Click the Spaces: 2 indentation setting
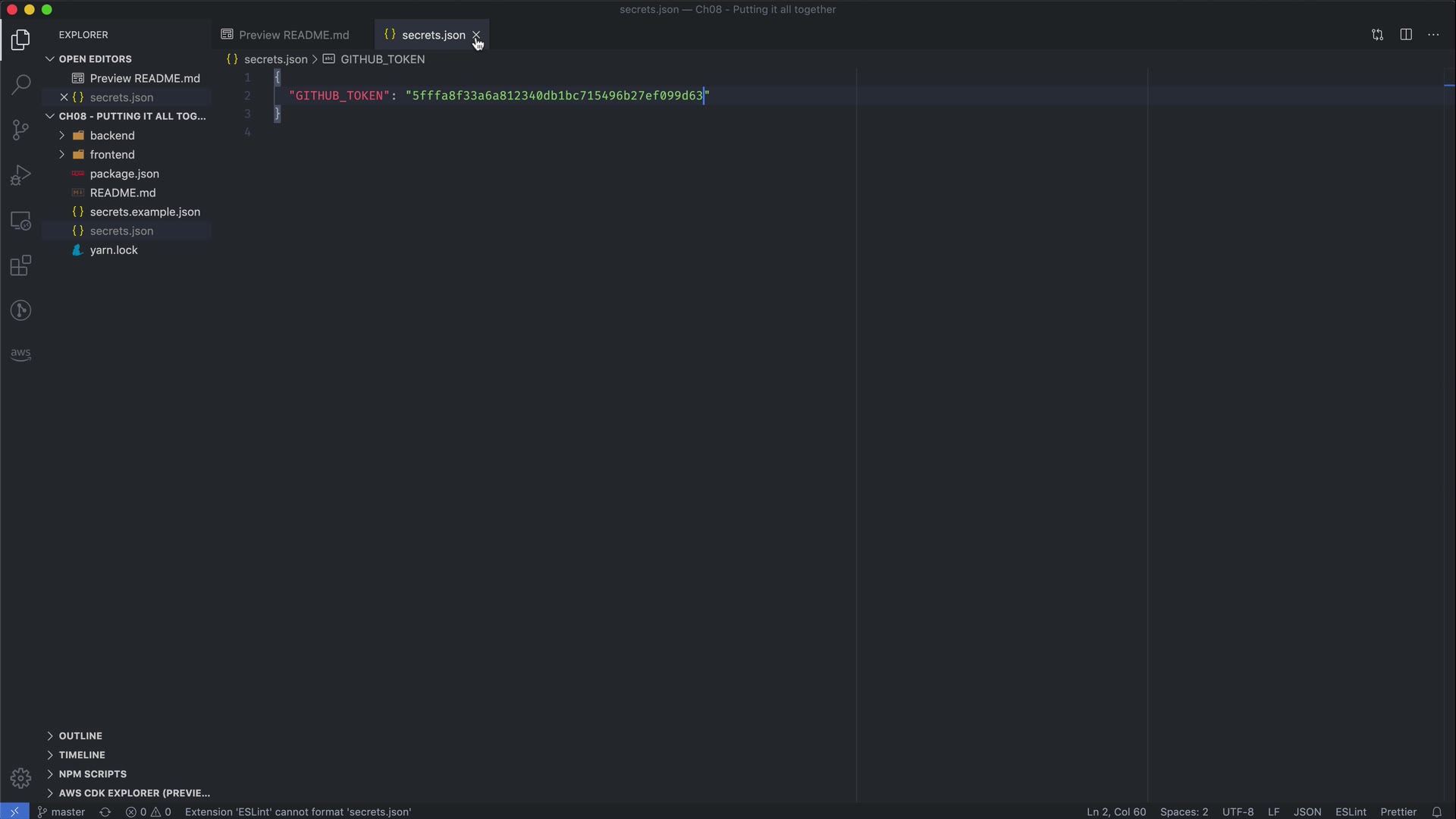Viewport: 1456px width, 819px height. click(x=1183, y=811)
